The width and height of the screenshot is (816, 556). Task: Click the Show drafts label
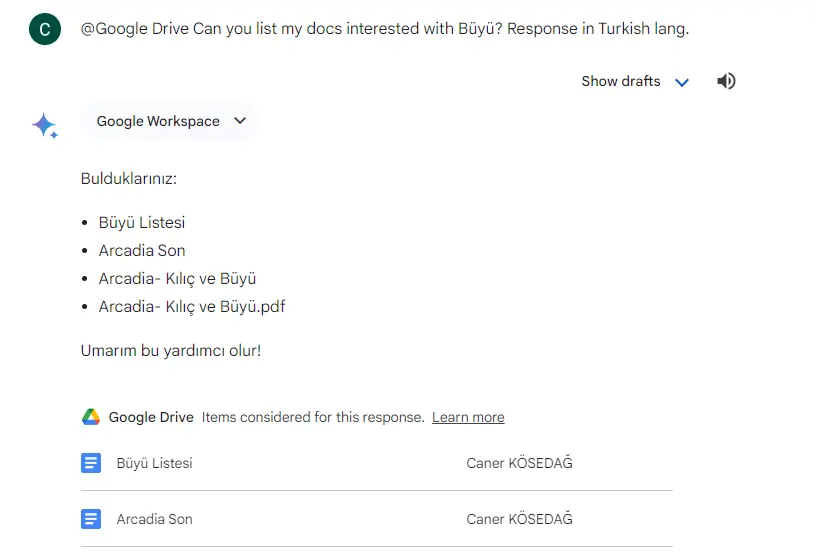click(621, 81)
